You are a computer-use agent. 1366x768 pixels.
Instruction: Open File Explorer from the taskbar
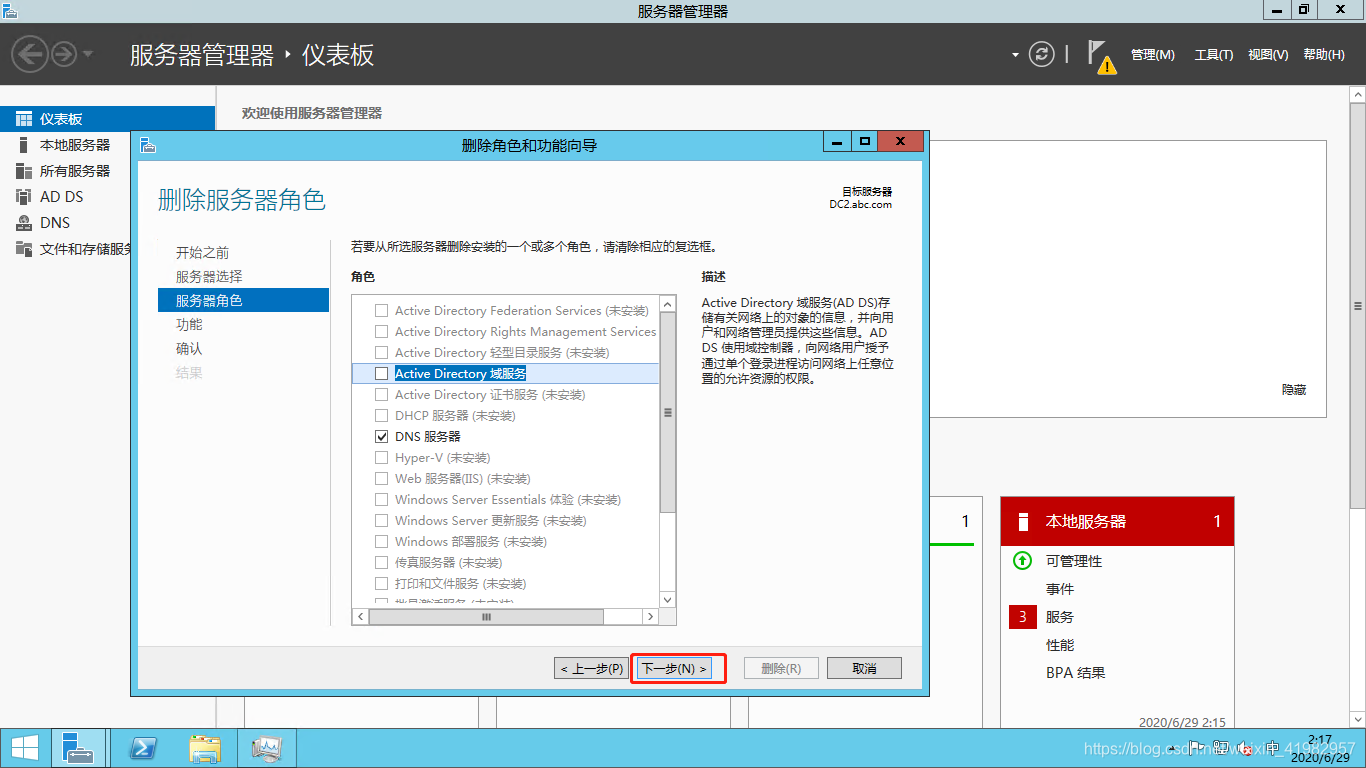click(206, 748)
